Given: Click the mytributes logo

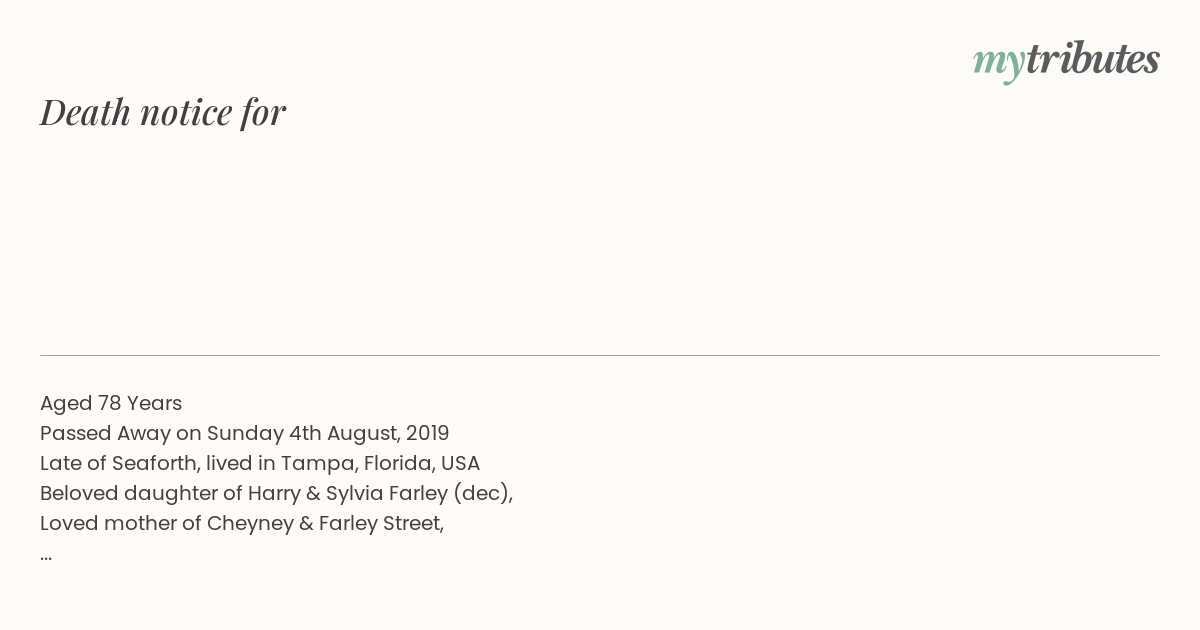Looking at the screenshot, I should [1066, 61].
